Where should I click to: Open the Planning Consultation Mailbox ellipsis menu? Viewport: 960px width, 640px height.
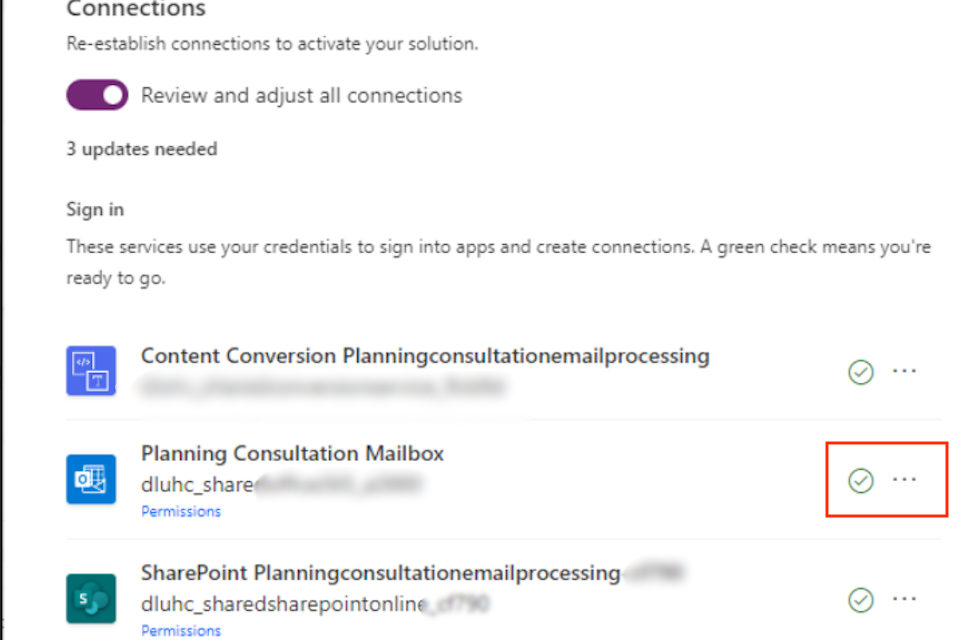[x=904, y=480]
